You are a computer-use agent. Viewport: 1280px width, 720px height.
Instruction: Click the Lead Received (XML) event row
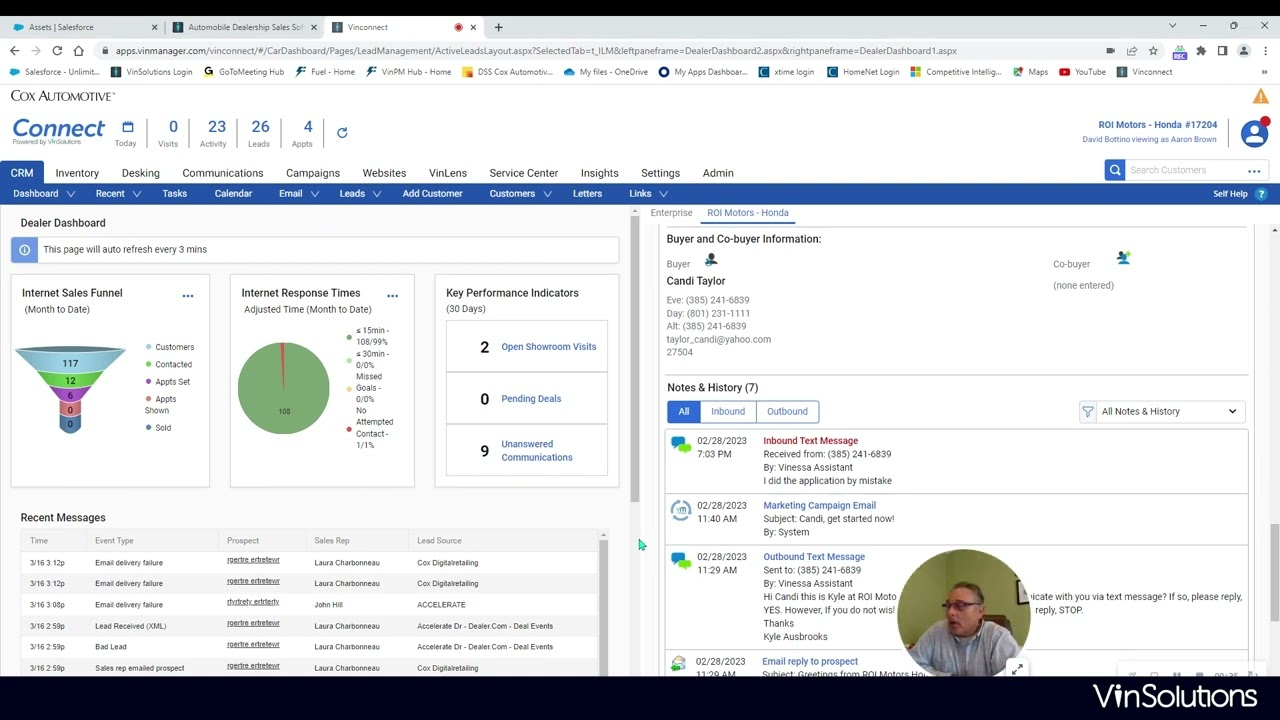(x=310, y=626)
